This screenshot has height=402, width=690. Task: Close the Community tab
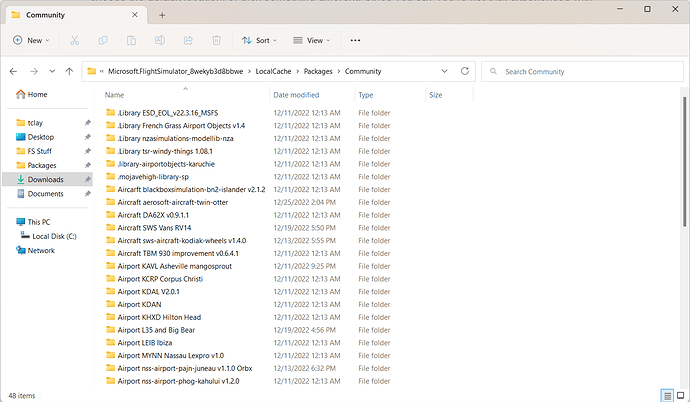(x=135, y=15)
